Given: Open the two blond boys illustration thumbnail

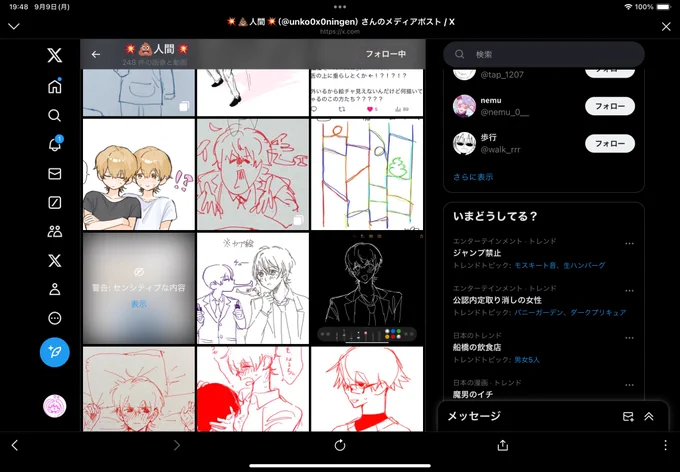Looking at the screenshot, I should 139,174.
